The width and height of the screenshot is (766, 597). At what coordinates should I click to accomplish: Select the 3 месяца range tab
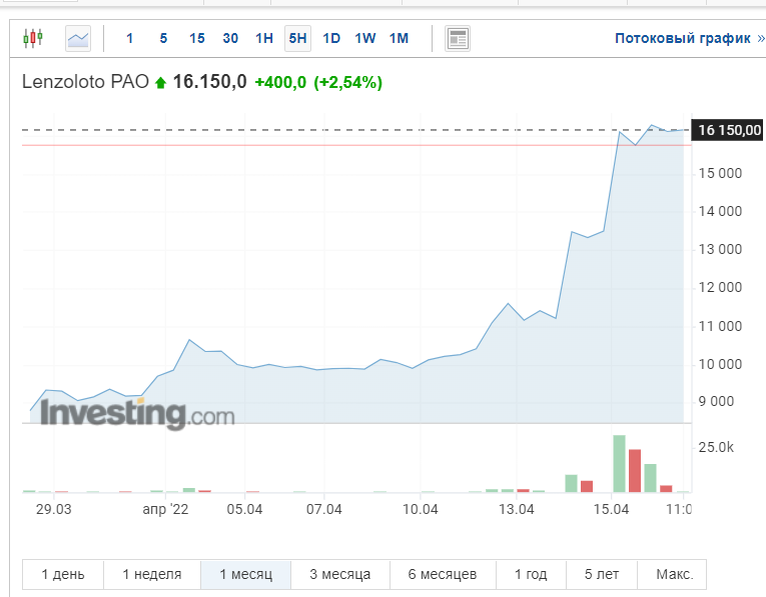pyautogui.click(x=340, y=575)
